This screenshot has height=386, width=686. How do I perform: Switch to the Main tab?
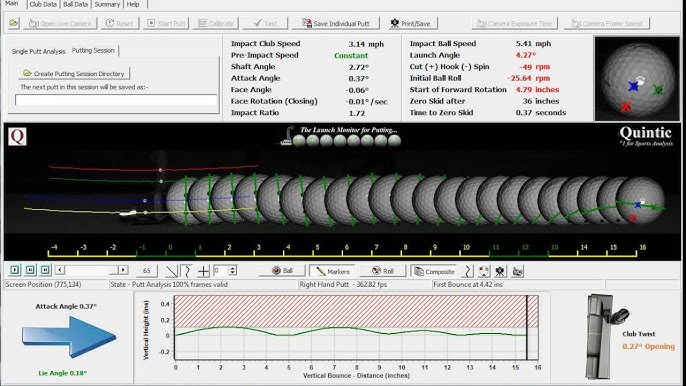pos(12,4)
